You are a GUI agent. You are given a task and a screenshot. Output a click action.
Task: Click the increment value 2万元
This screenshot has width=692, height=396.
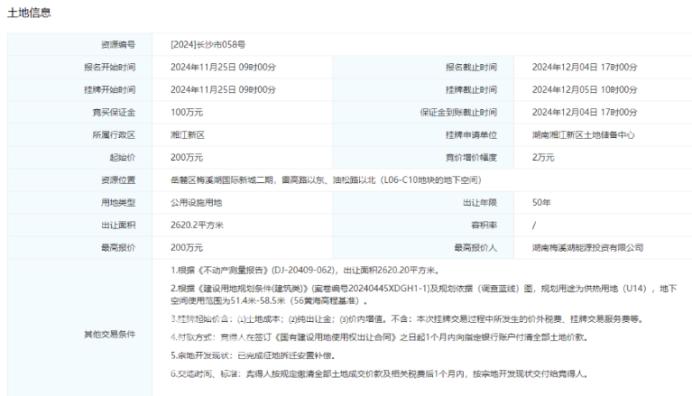[x=543, y=157]
